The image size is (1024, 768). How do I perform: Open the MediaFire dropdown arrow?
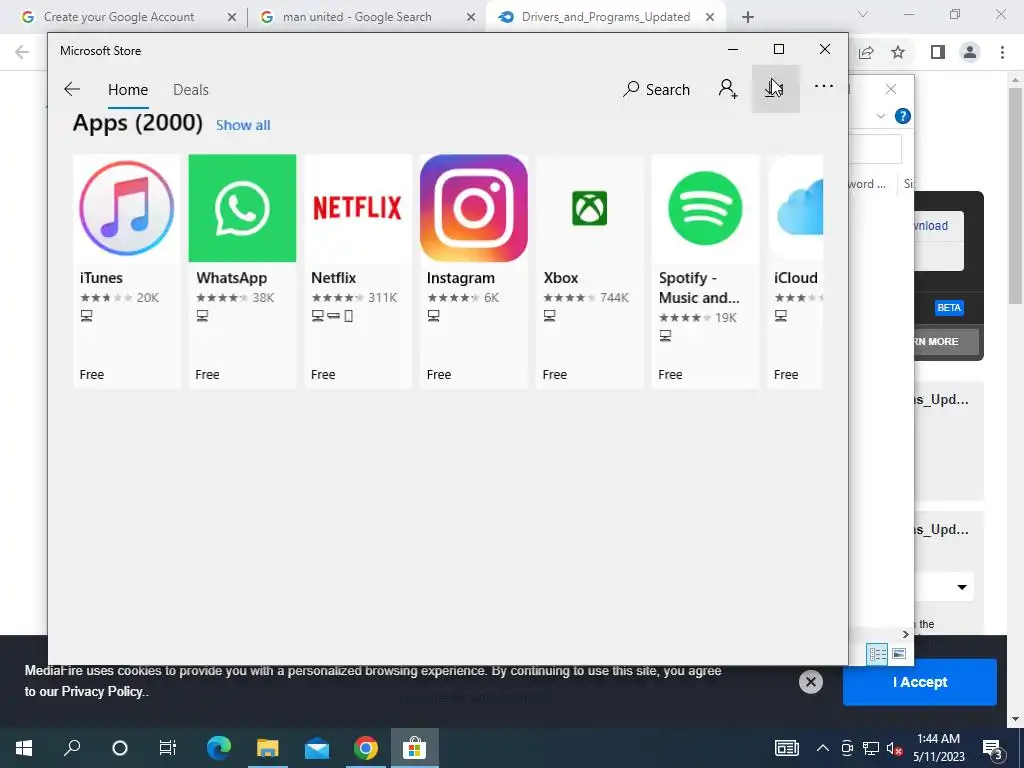click(x=962, y=587)
